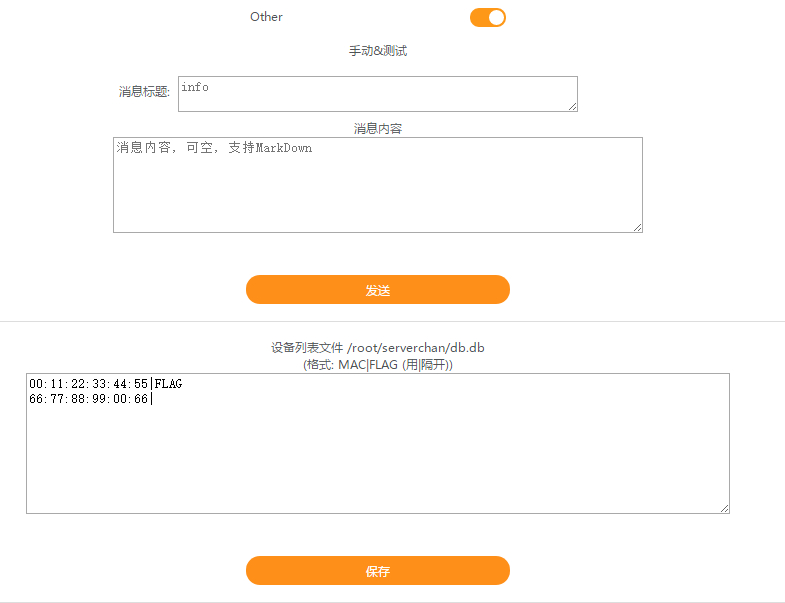This screenshot has width=785, height=603.
Task: Click the 手动&测试 section heading
Action: coord(378,51)
